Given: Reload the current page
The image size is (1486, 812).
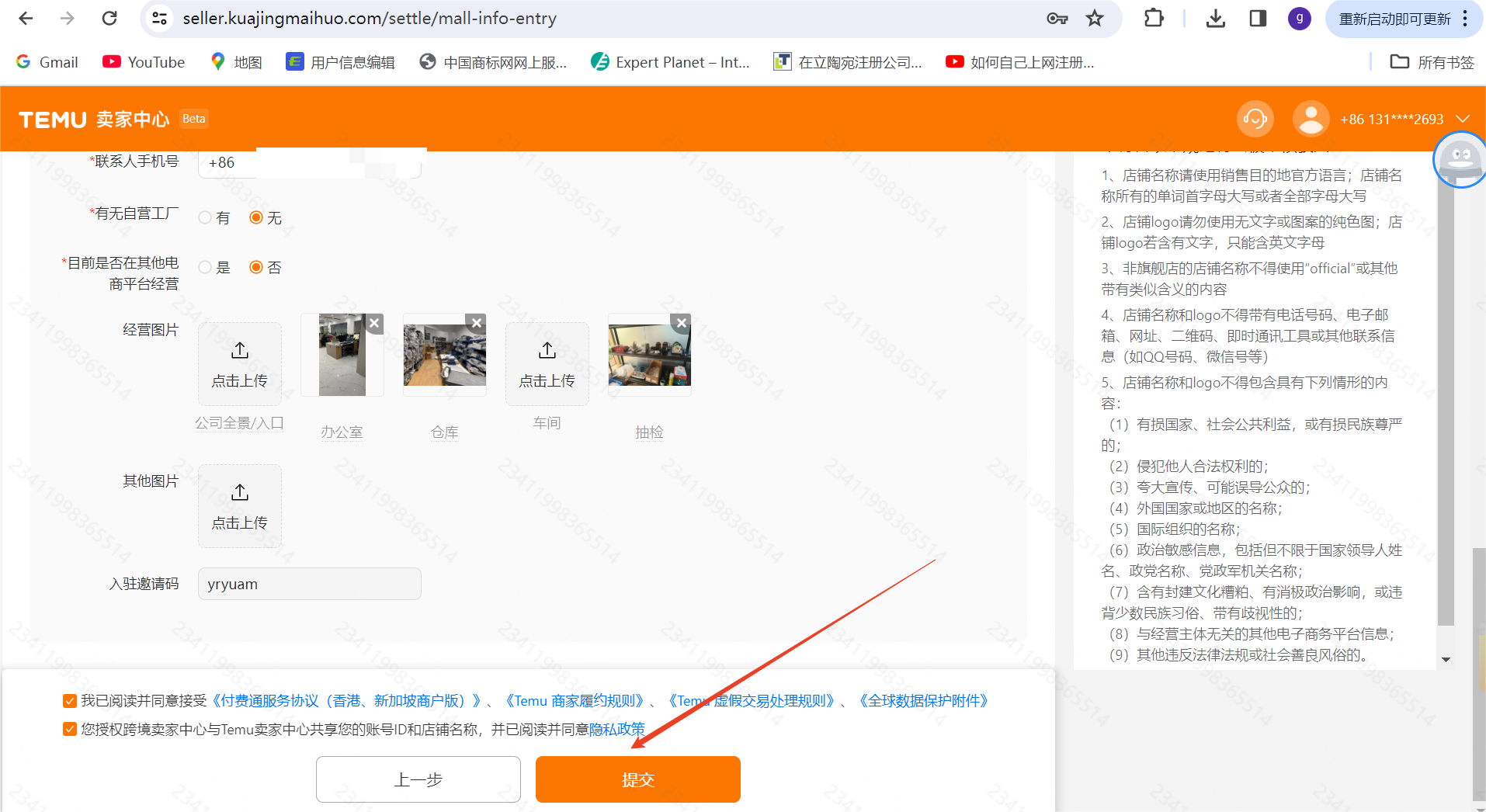Looking at the screenshot, I should pyautogui.click(x=109, y=18).
